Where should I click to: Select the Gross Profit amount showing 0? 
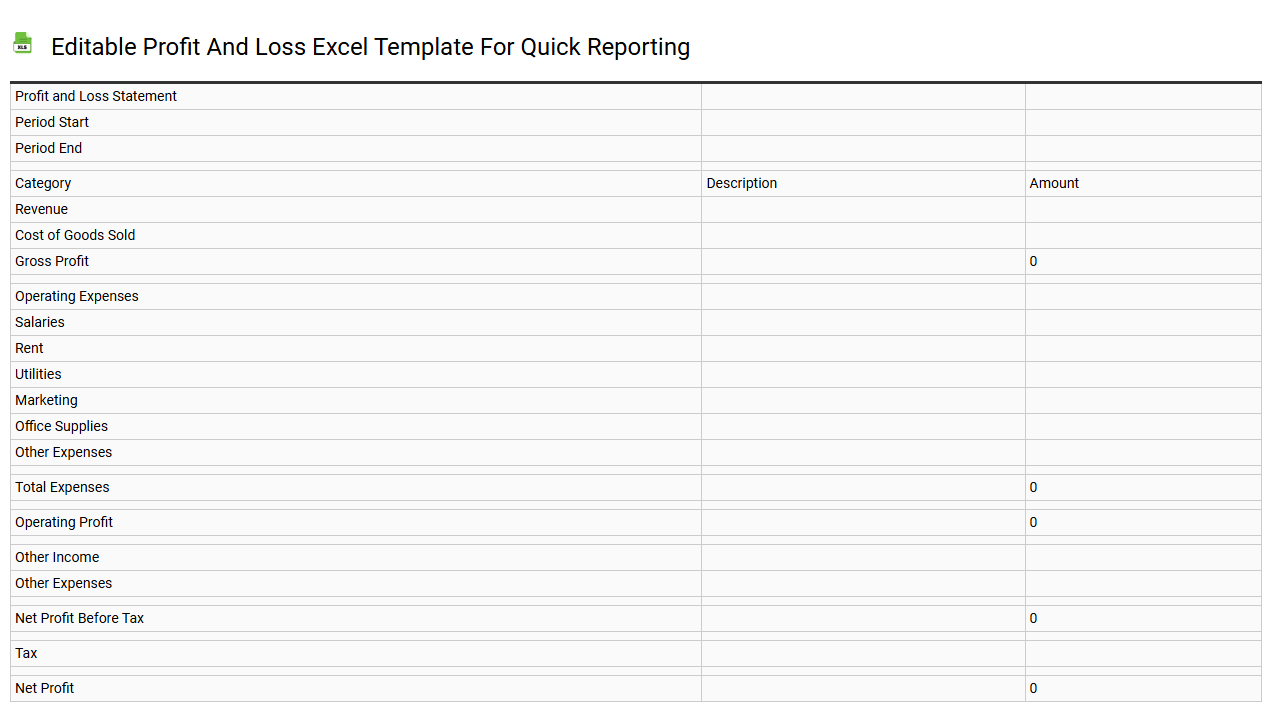1033,261
